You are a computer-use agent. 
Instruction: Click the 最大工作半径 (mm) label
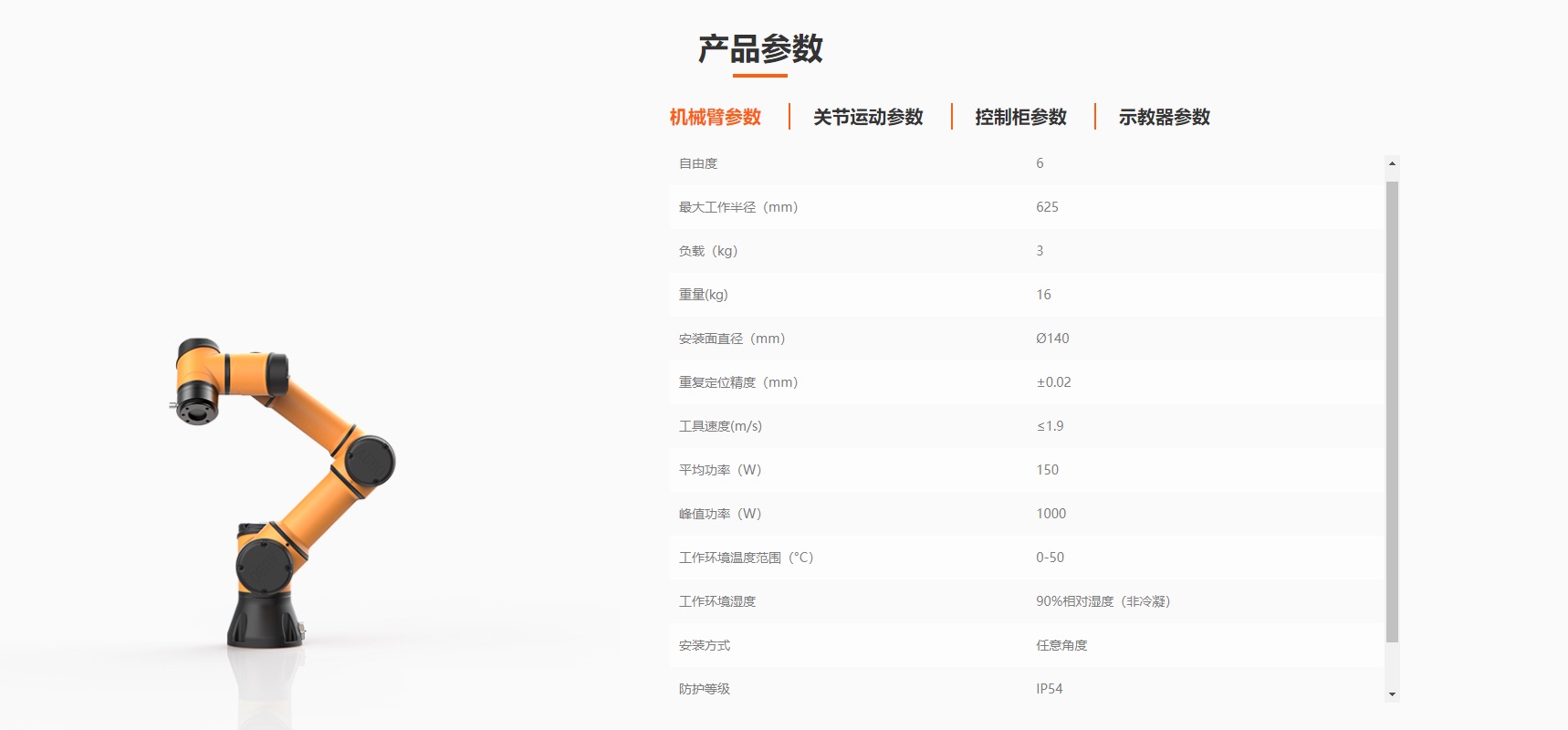[738, 207]
